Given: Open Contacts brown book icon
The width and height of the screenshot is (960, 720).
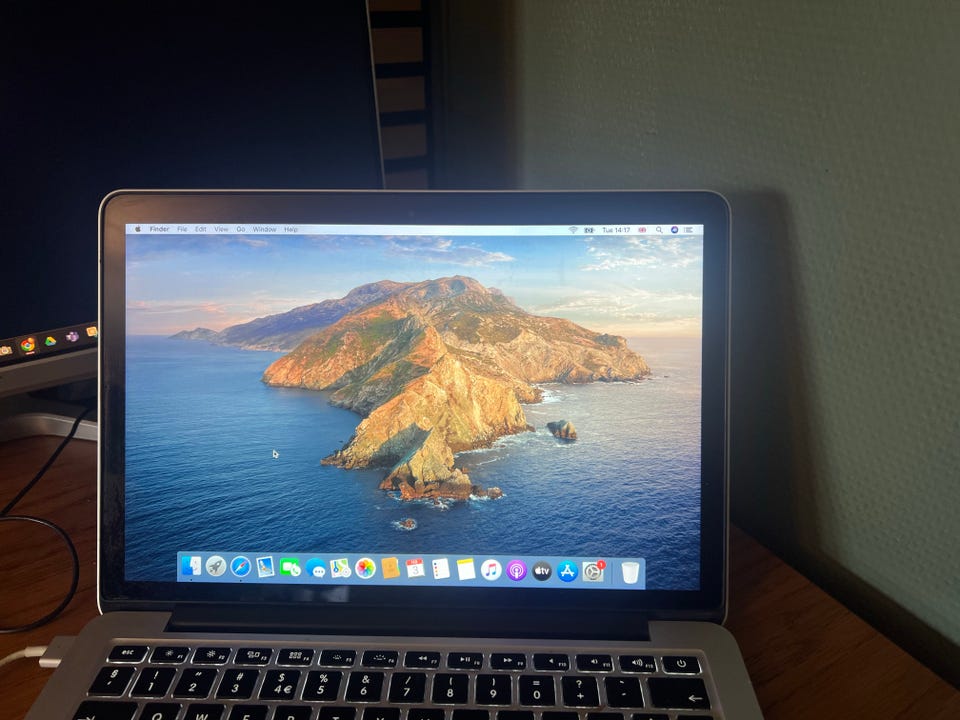Looking at the screenshot, I should [x=390, y=568].
